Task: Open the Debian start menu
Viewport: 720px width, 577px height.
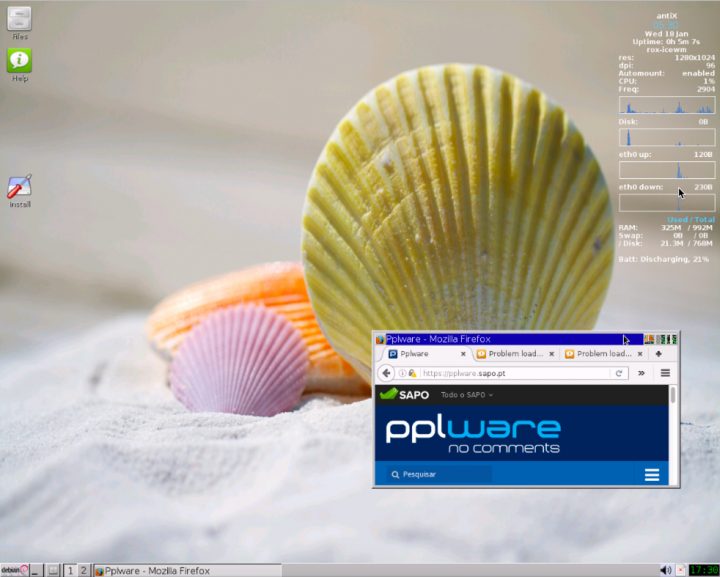Action: coord(14,570)
